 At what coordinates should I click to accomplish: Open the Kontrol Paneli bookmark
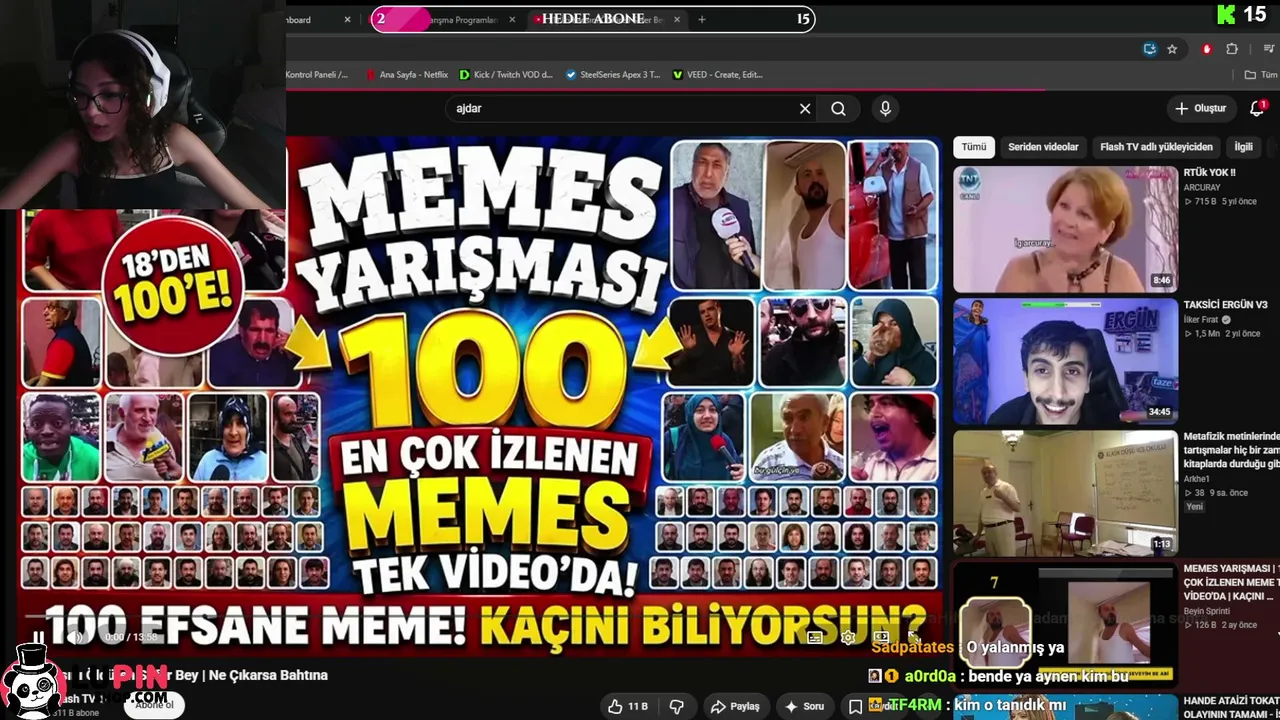coord(317,75)
